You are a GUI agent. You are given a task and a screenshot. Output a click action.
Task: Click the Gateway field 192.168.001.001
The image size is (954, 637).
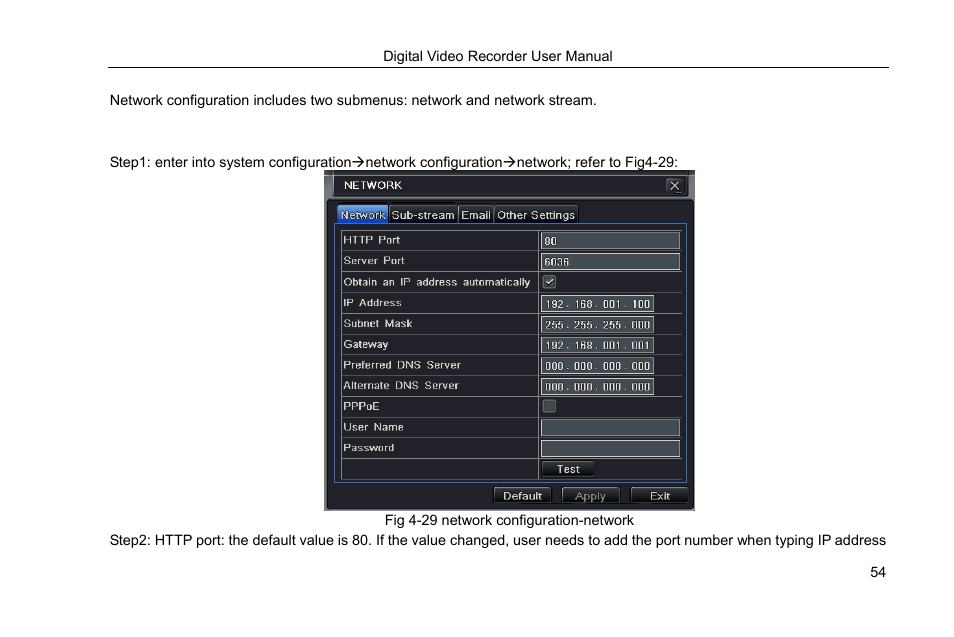point(597,345)
